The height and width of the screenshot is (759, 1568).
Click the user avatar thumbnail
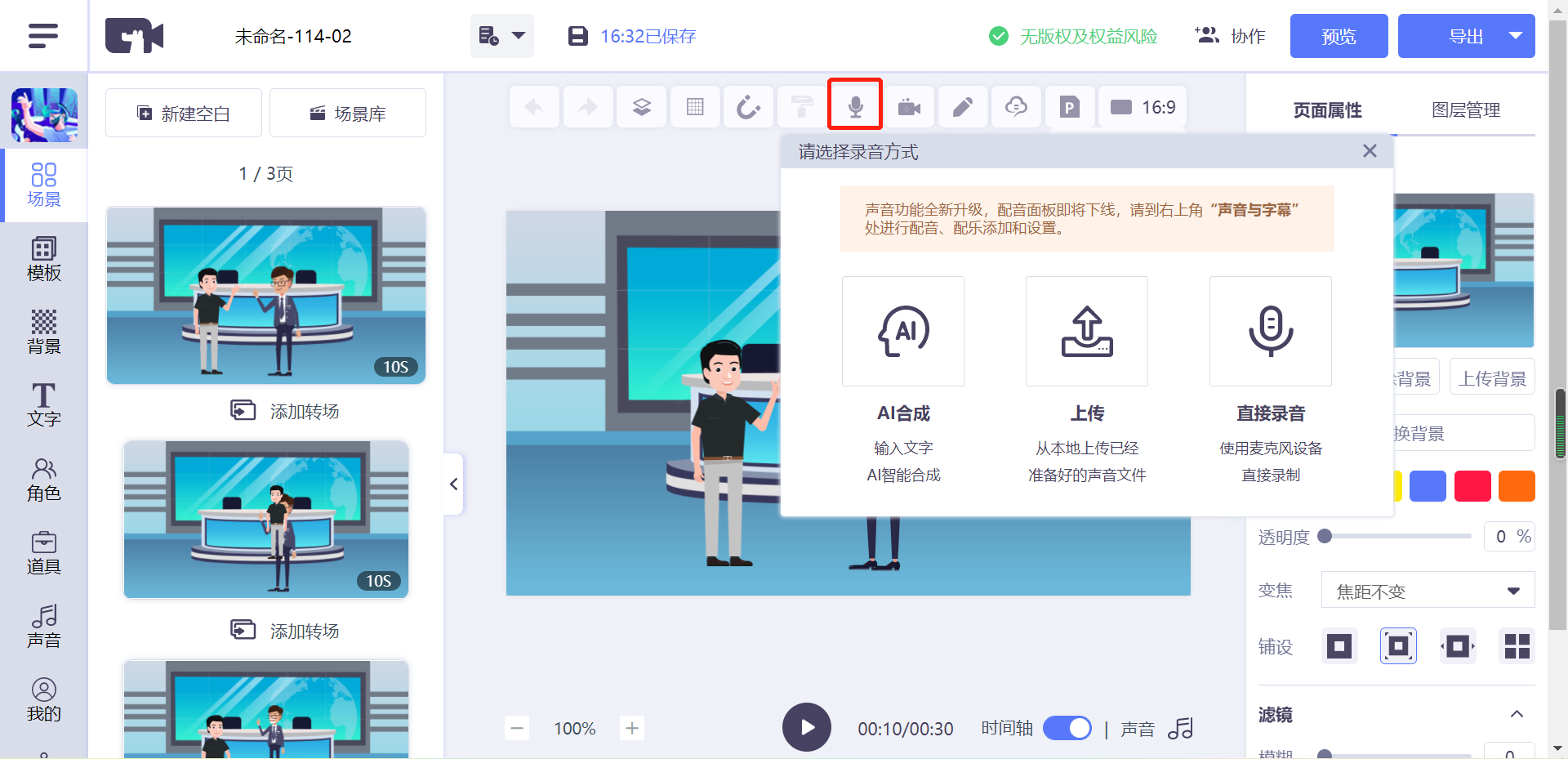point(44,115)
